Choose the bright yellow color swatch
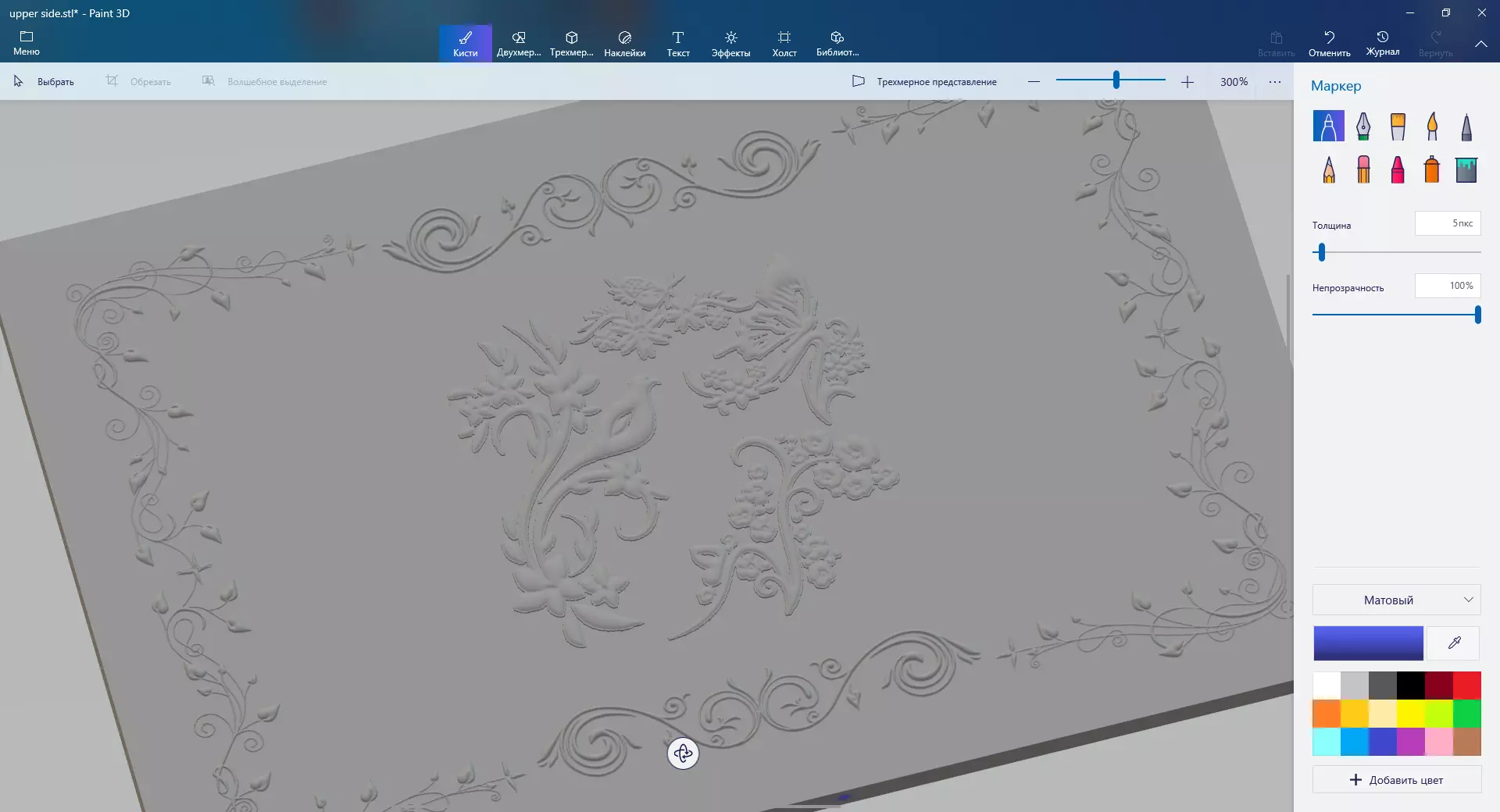 pos(1411,714)
